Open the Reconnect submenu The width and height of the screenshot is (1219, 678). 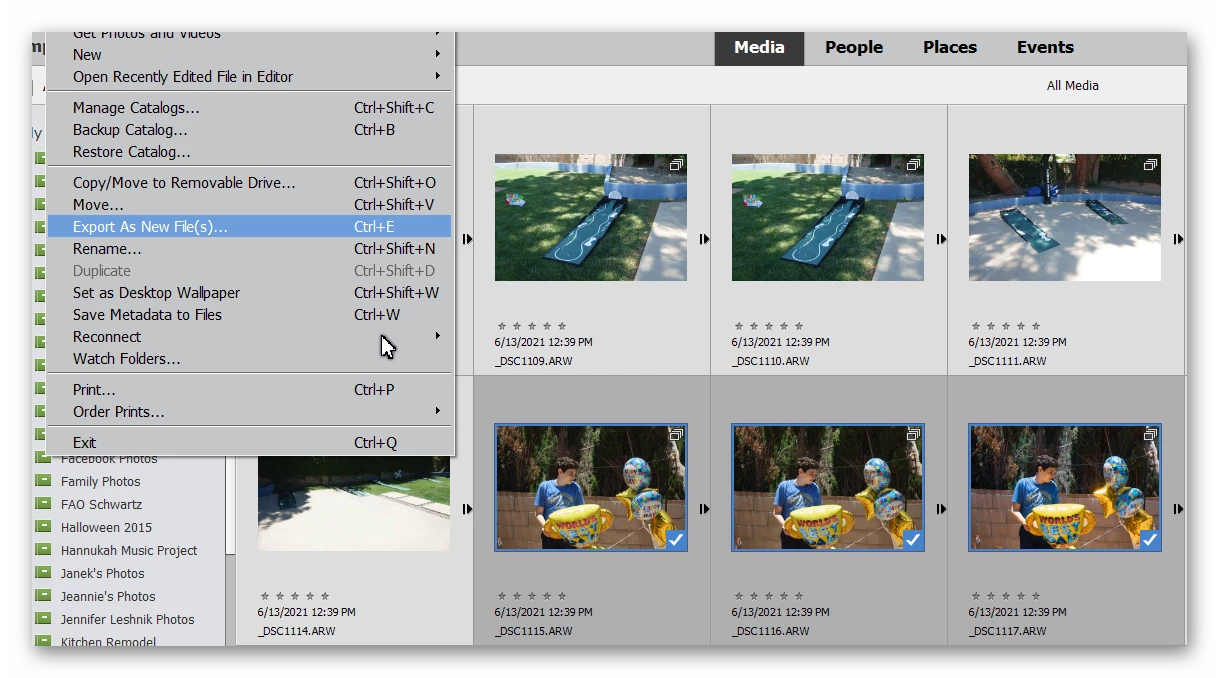coord(249,337)
